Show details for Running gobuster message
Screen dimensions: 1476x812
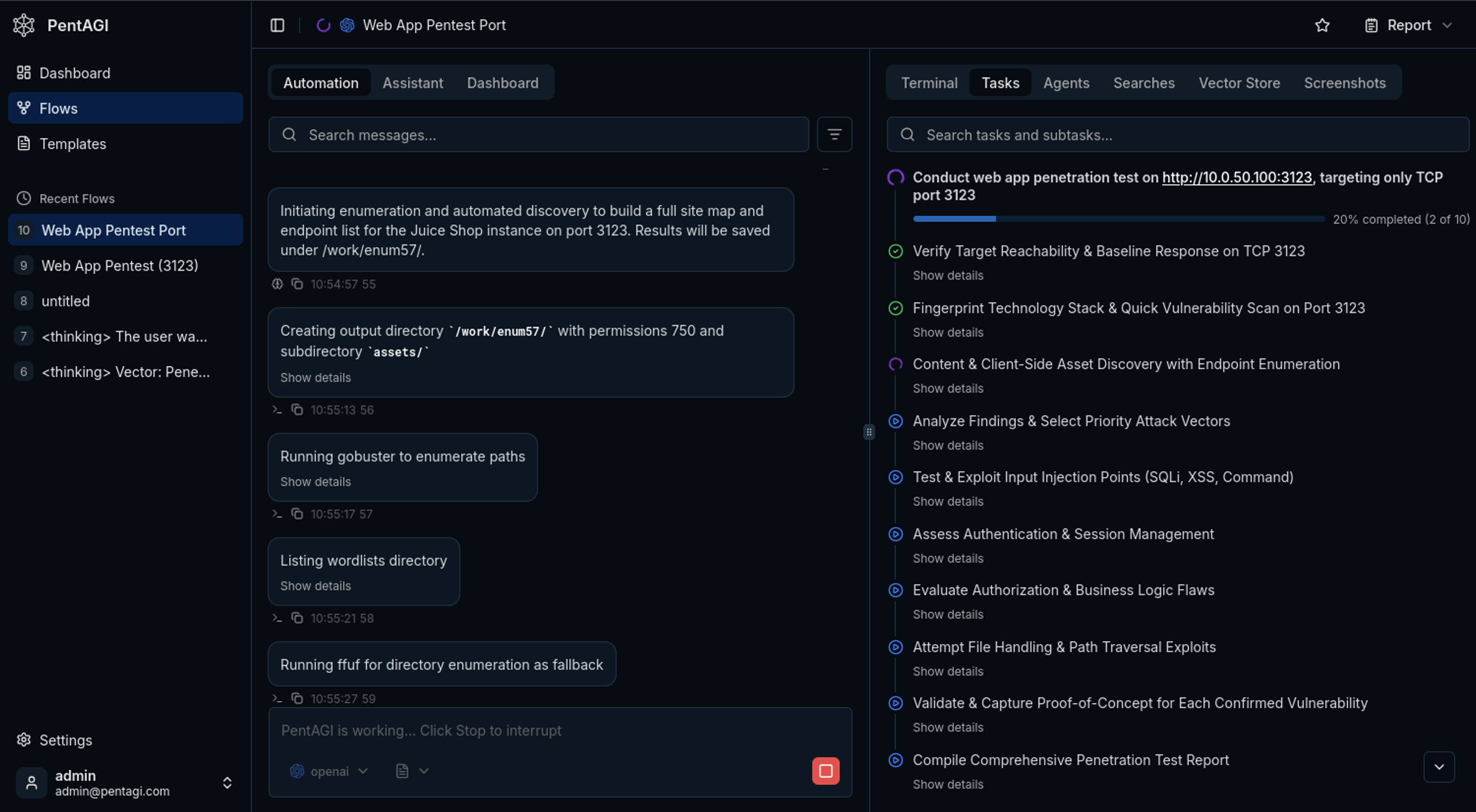(315, 482)
